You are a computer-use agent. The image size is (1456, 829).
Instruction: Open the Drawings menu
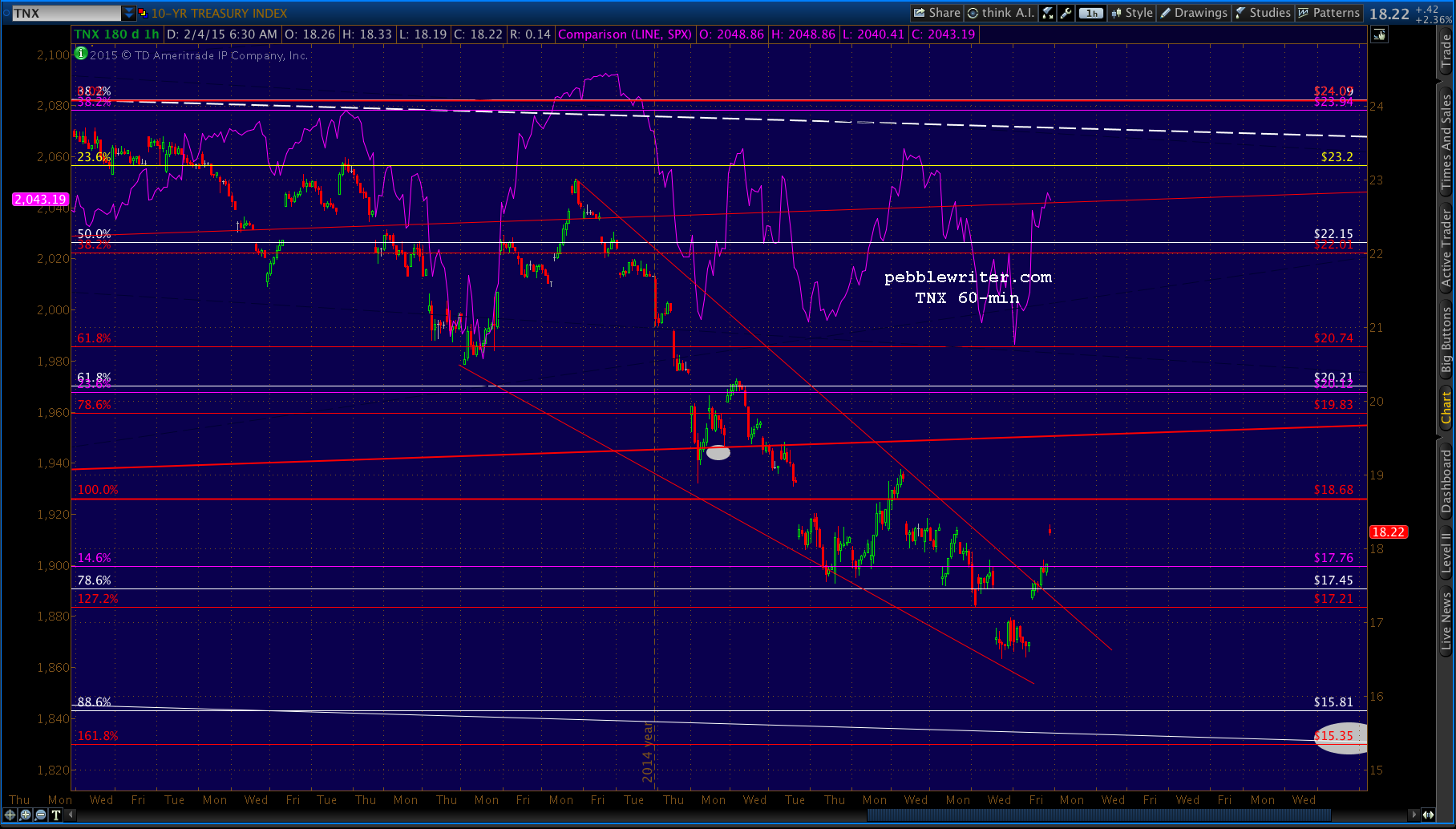click(x=1193, y=13)
